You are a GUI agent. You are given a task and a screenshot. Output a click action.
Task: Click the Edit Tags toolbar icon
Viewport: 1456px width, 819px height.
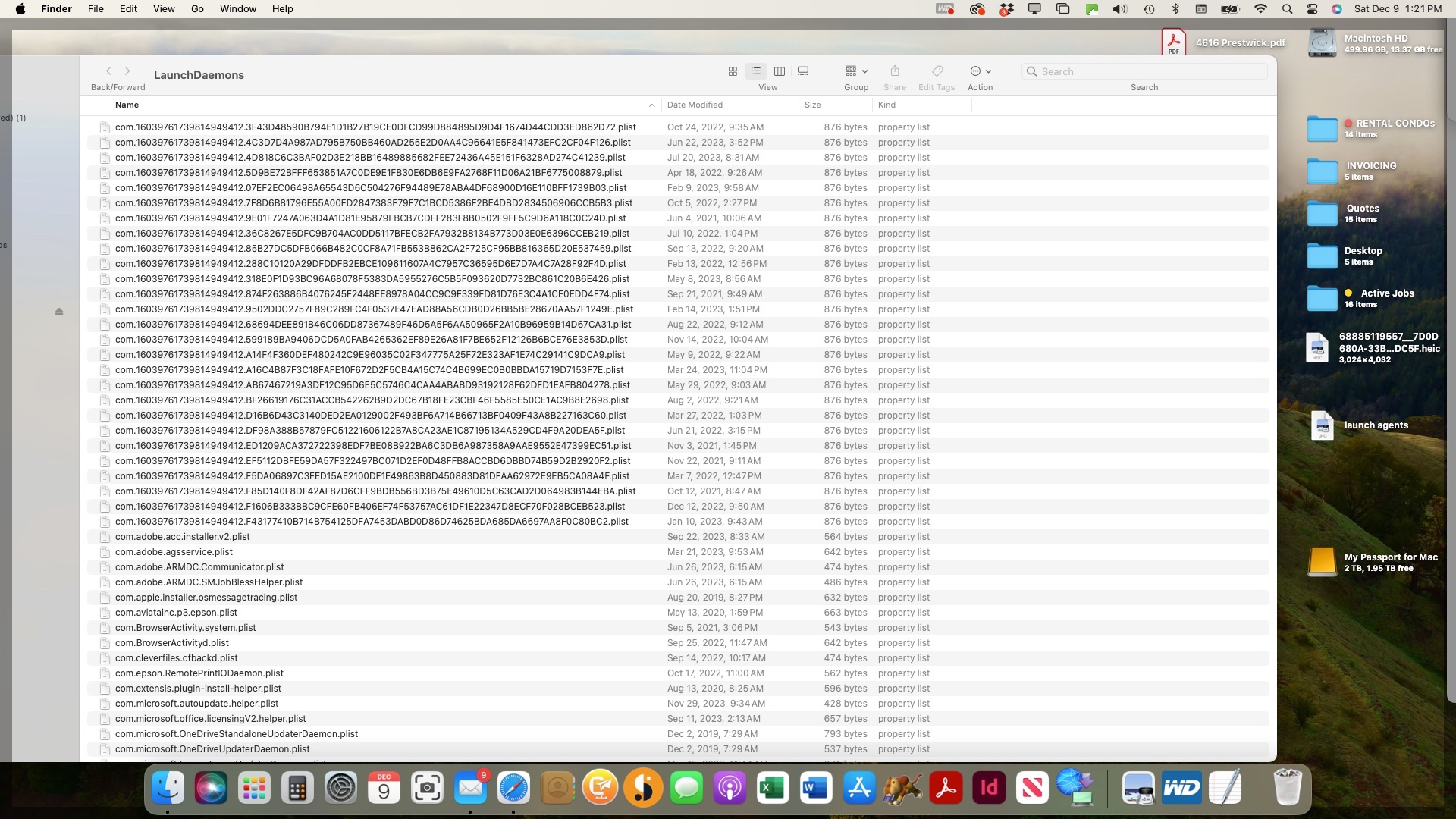coord(937,71)
